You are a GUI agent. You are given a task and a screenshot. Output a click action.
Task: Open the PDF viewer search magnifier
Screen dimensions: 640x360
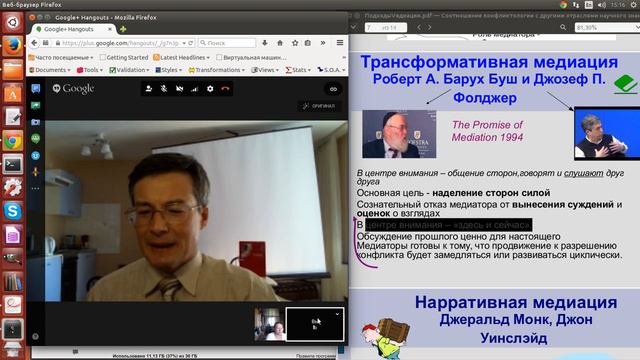(563, 27)
